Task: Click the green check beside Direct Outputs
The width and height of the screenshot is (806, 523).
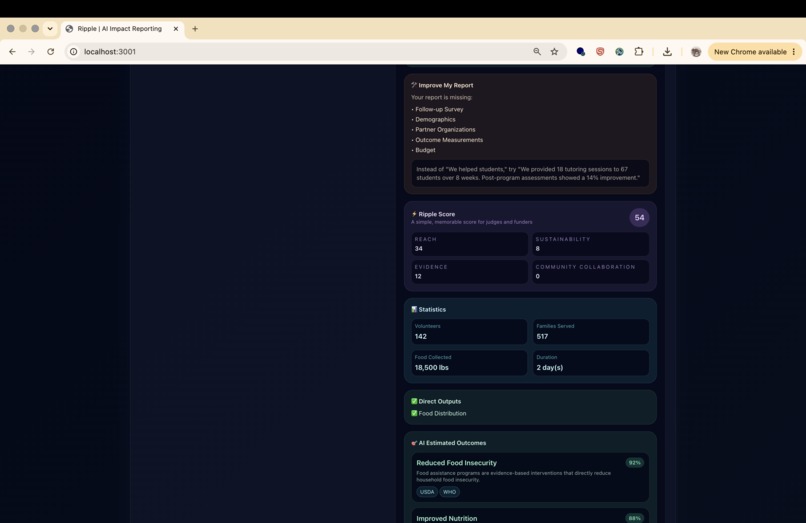Action: [x=414, y=401]
